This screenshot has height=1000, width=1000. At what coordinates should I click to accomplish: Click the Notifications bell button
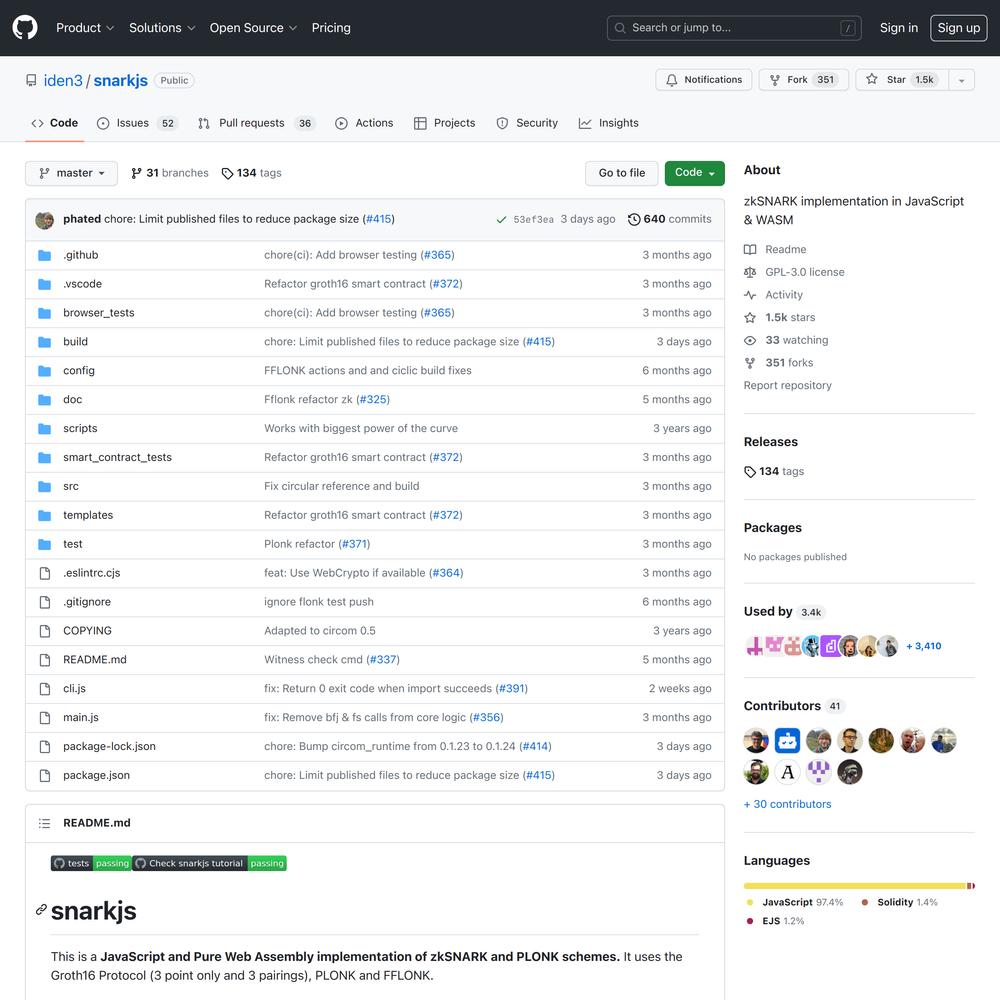[703, 80]
